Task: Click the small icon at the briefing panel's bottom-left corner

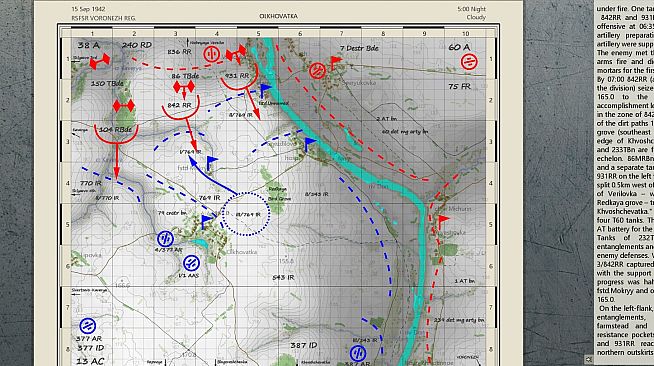Action: point(589,359)
